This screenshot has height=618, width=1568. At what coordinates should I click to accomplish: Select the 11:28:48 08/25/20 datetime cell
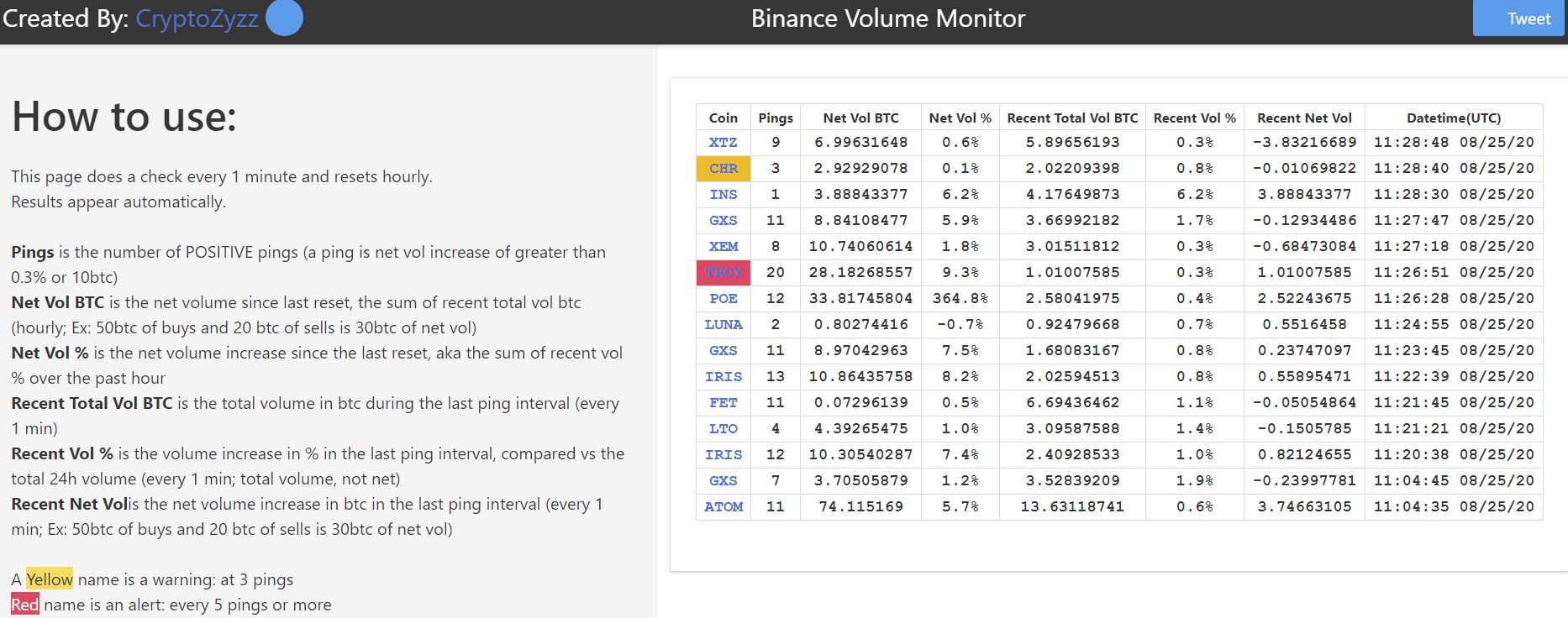(1454, 143)
